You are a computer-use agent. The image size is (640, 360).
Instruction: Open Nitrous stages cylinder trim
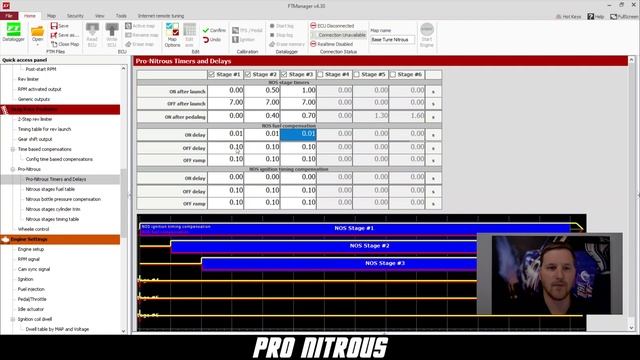(x=53, y=209)
